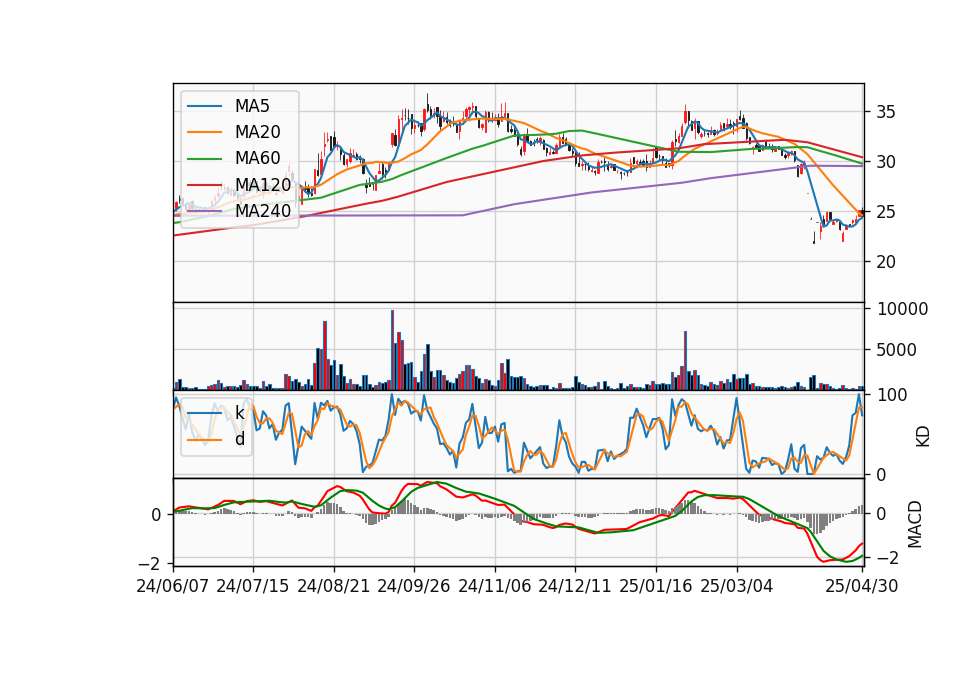Image resolution: width=960 pixels, height=690 pixels.
Task: Click the 24/07/15 date label
Action: click(252, 586)
